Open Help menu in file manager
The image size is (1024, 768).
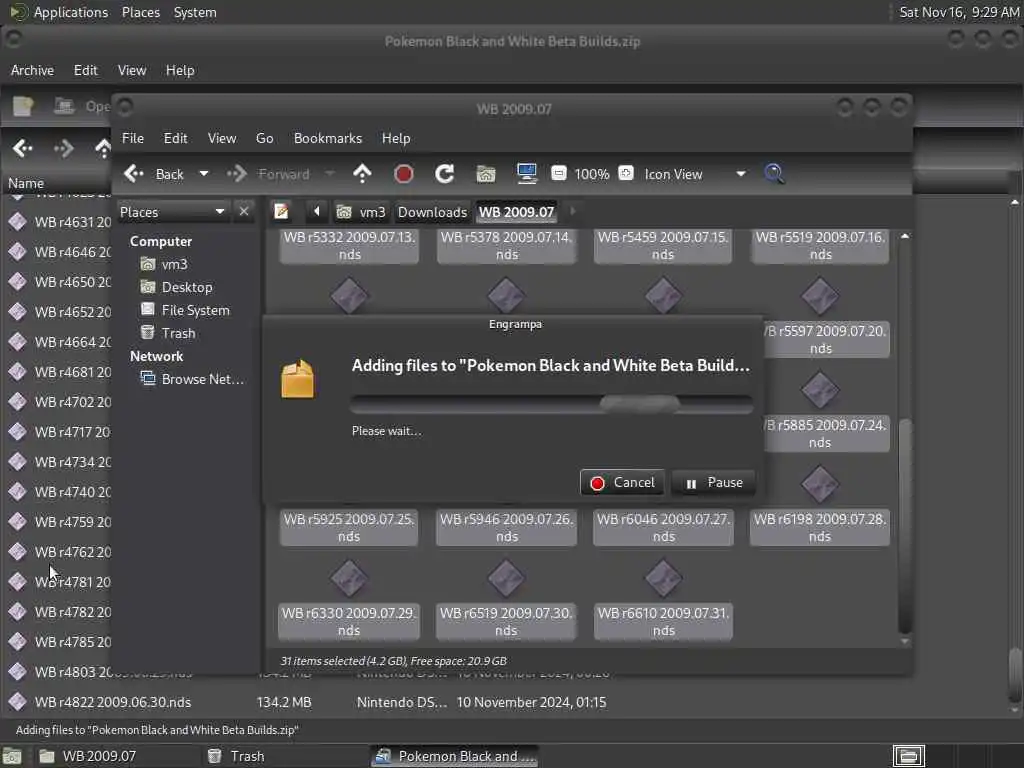396,138
